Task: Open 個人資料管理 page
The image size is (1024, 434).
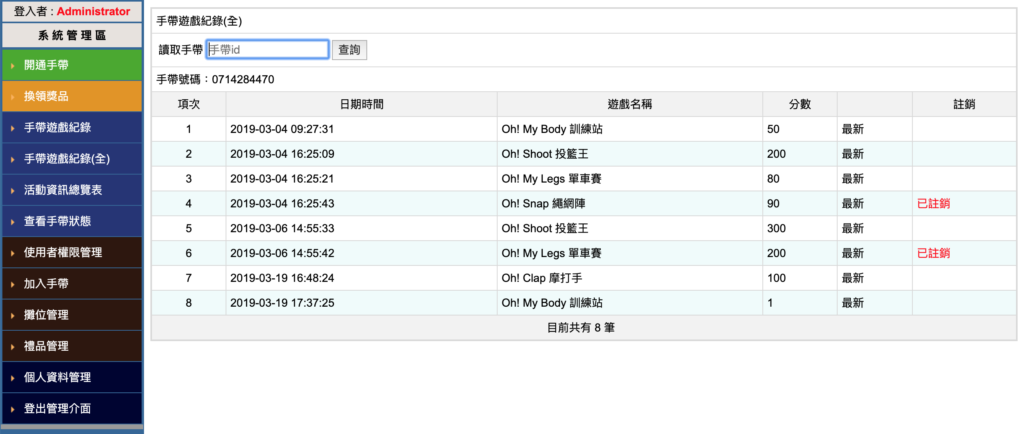Action: pos(71,377)
